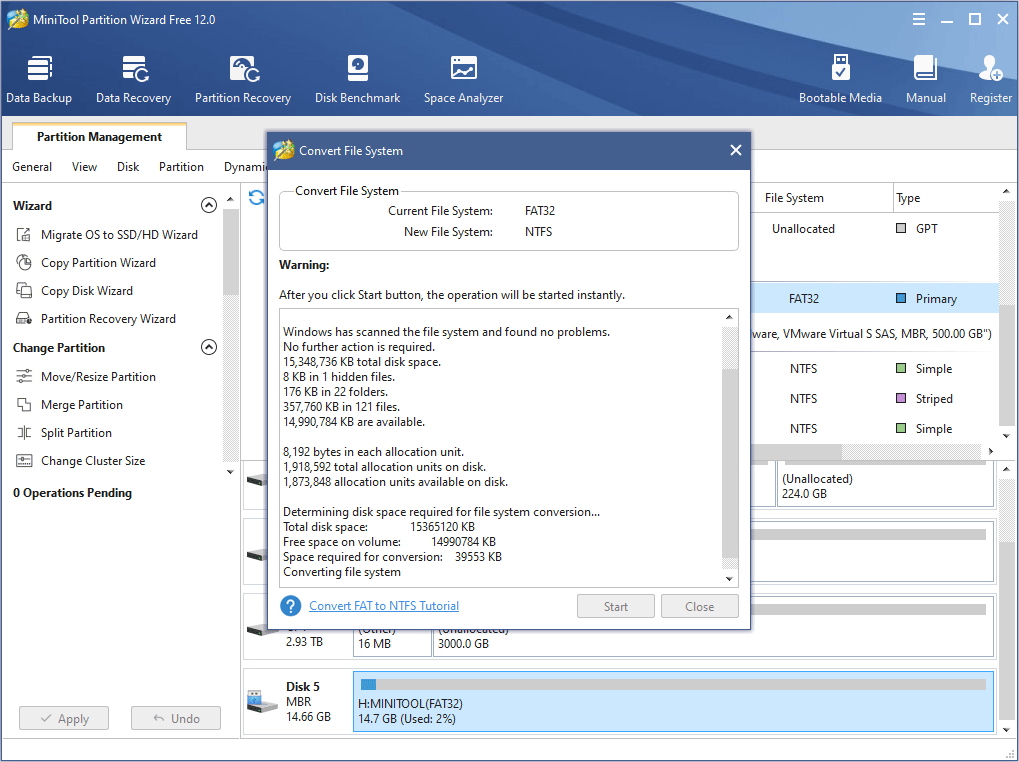
Task: Switch to Partition Management tab
Action: pos(99,136)
